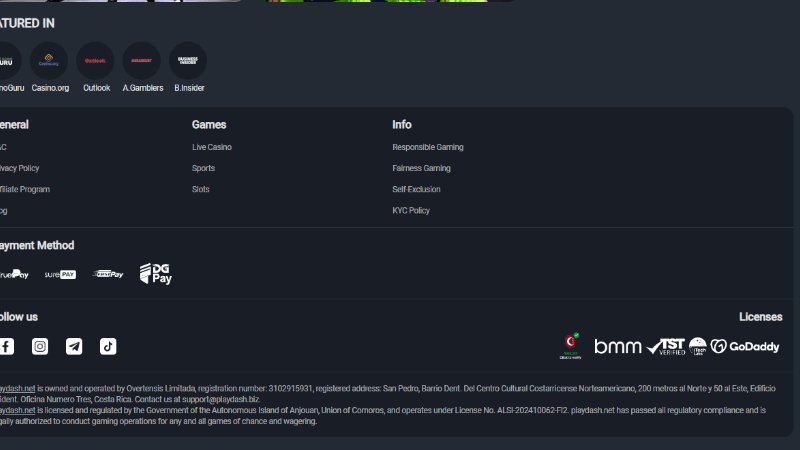
Task: Open the Affiliate Program link
Action: [25, 189]
